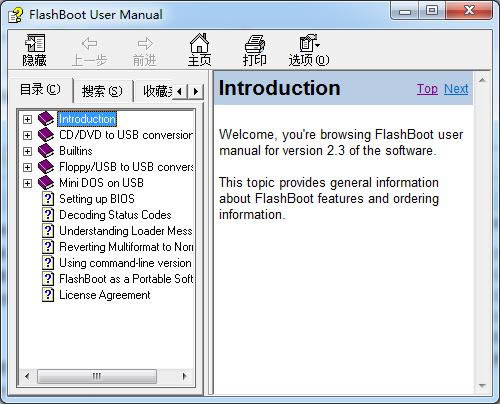Click the tree scrollbar left arrow
The image size is (500, 404).
pyautogui.click(x=27, y=377)
